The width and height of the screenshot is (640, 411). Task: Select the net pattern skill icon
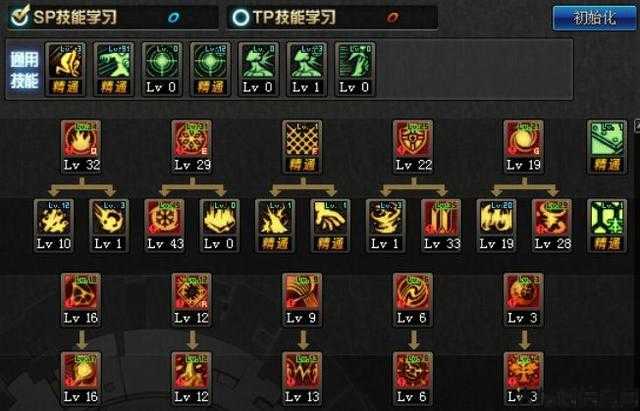[302, 139]
